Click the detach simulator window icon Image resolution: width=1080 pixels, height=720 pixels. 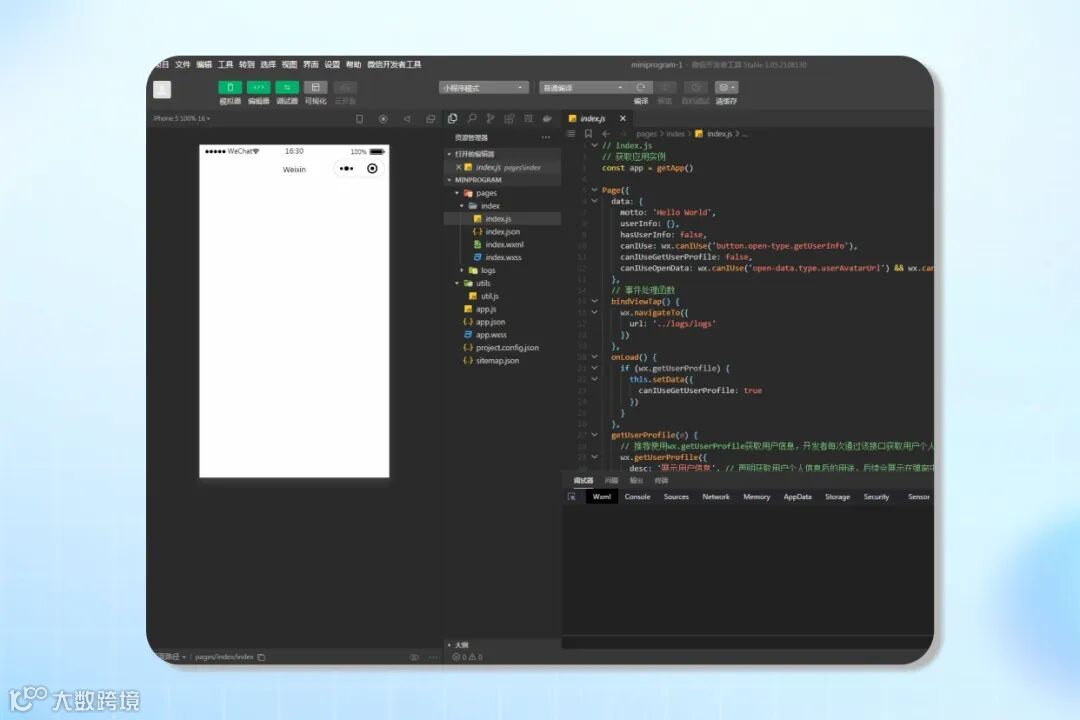(430, 119)
